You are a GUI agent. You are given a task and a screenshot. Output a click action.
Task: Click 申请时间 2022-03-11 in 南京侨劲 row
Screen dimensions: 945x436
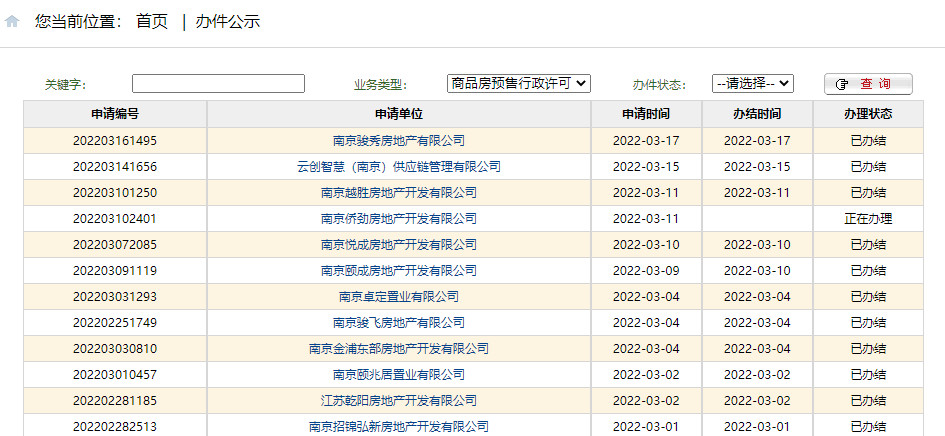point(646,219)
